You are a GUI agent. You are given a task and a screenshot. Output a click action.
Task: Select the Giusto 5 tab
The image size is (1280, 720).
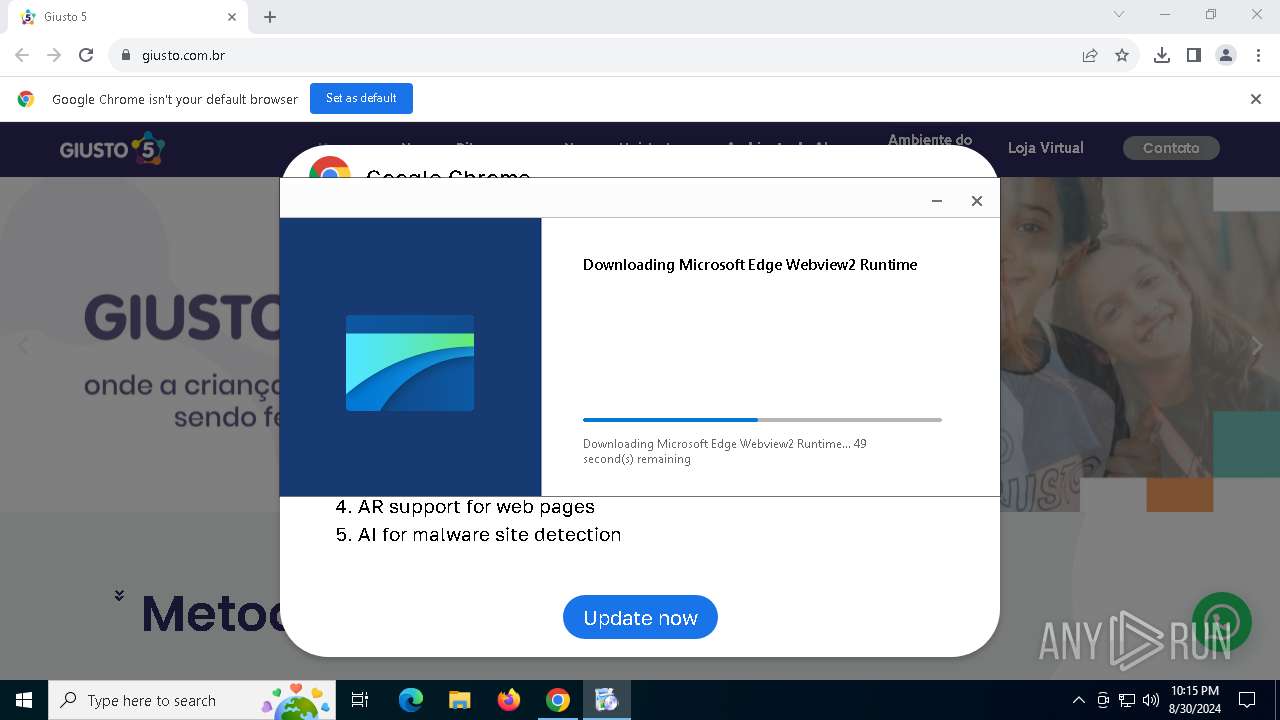coord(128,17)
